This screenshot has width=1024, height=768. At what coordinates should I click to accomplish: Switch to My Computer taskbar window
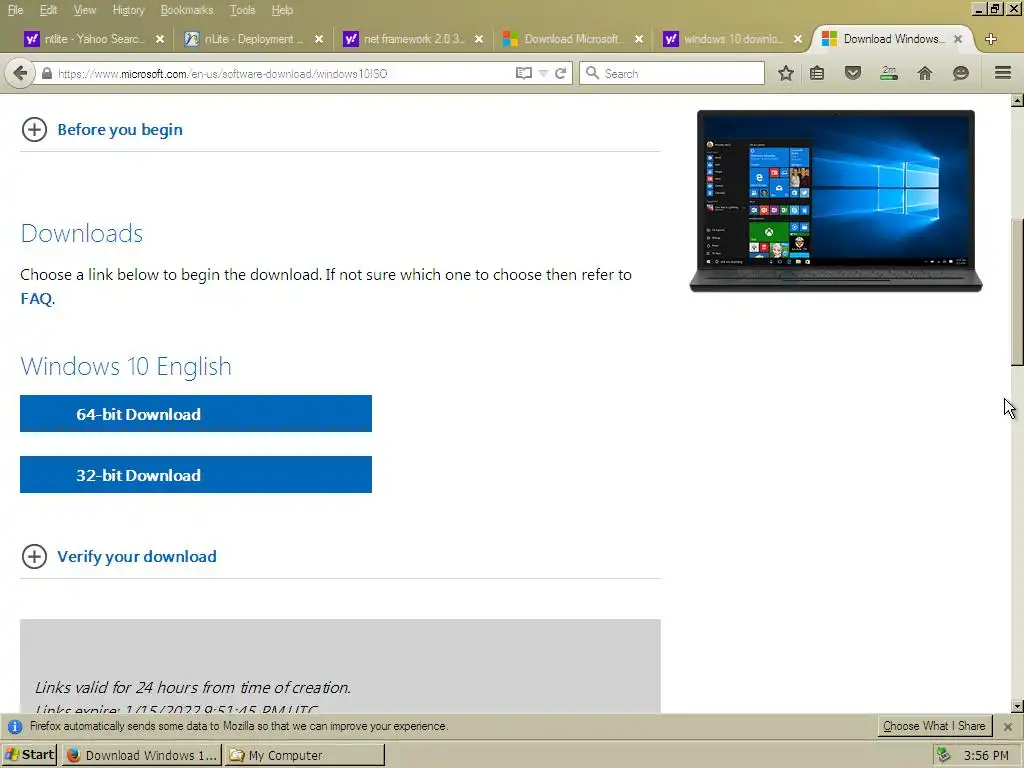pos(305,756)
